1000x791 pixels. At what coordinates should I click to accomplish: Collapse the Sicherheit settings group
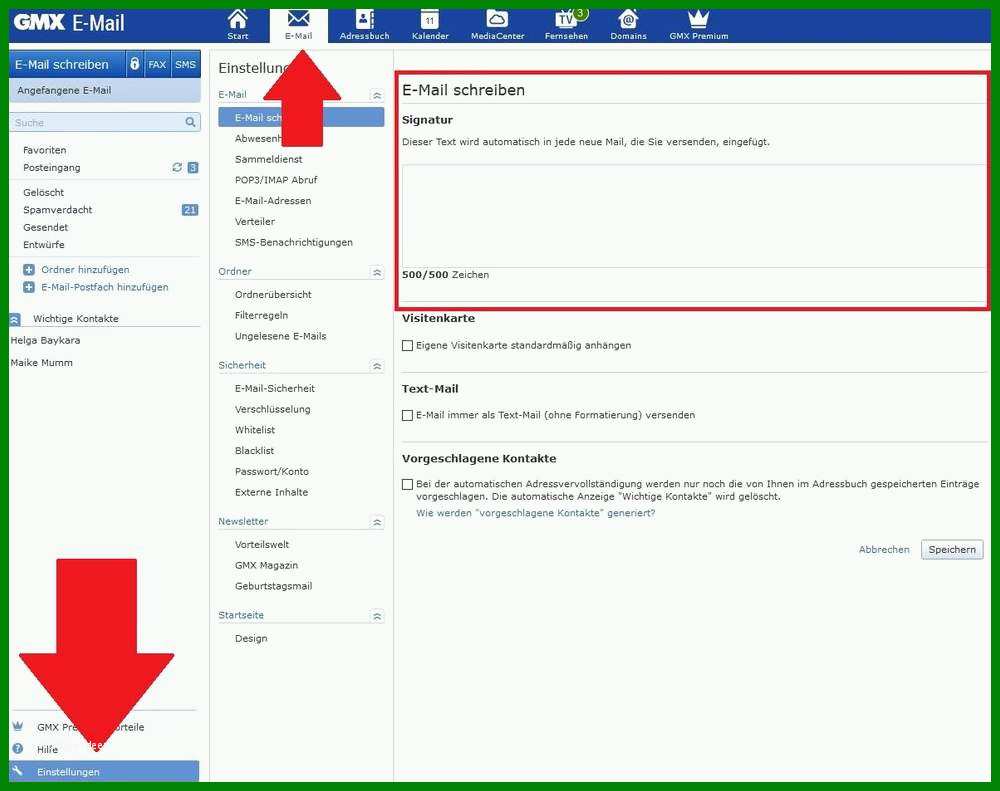point(377,366)
